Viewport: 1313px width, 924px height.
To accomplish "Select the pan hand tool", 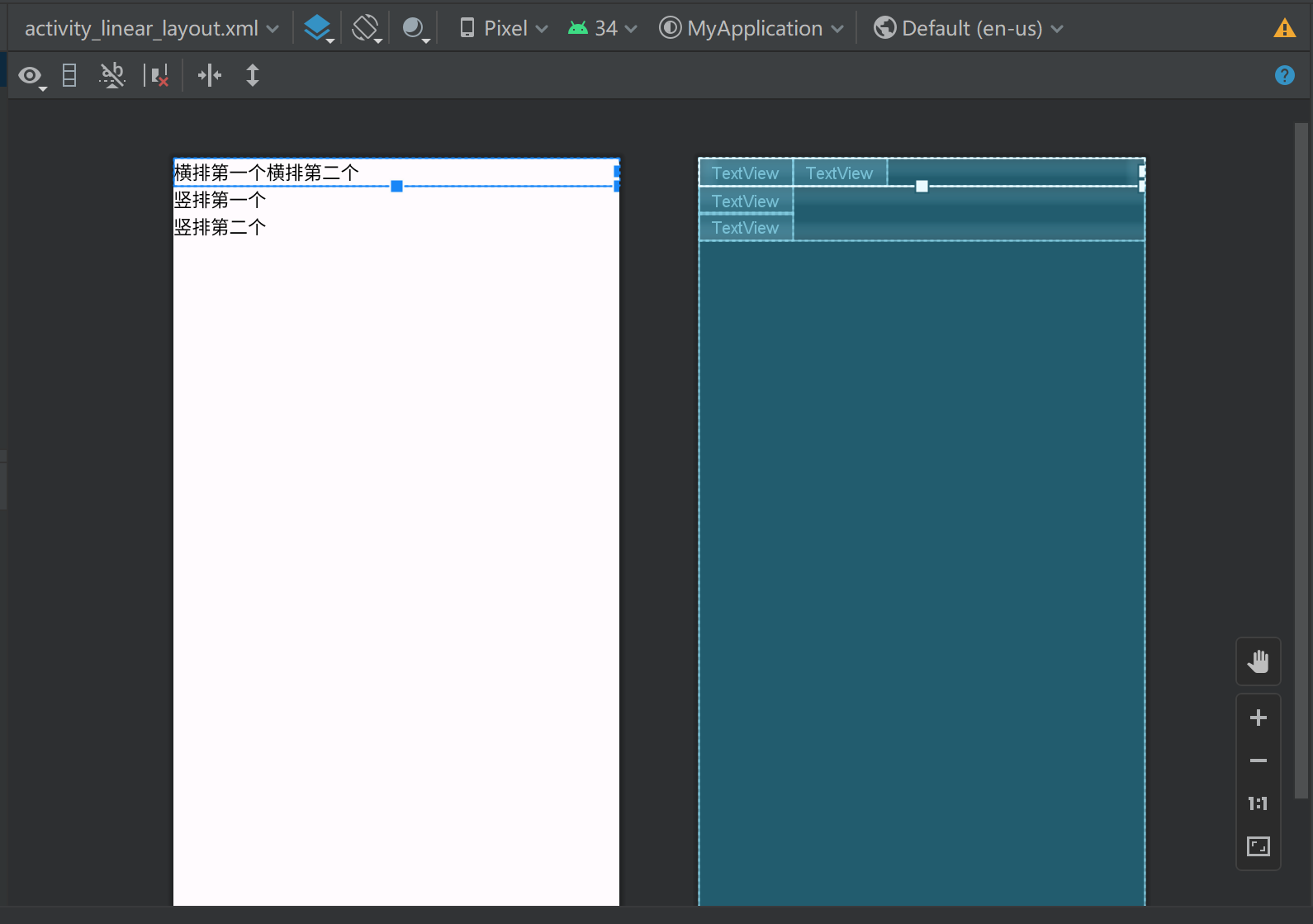I will [1258, 661].
